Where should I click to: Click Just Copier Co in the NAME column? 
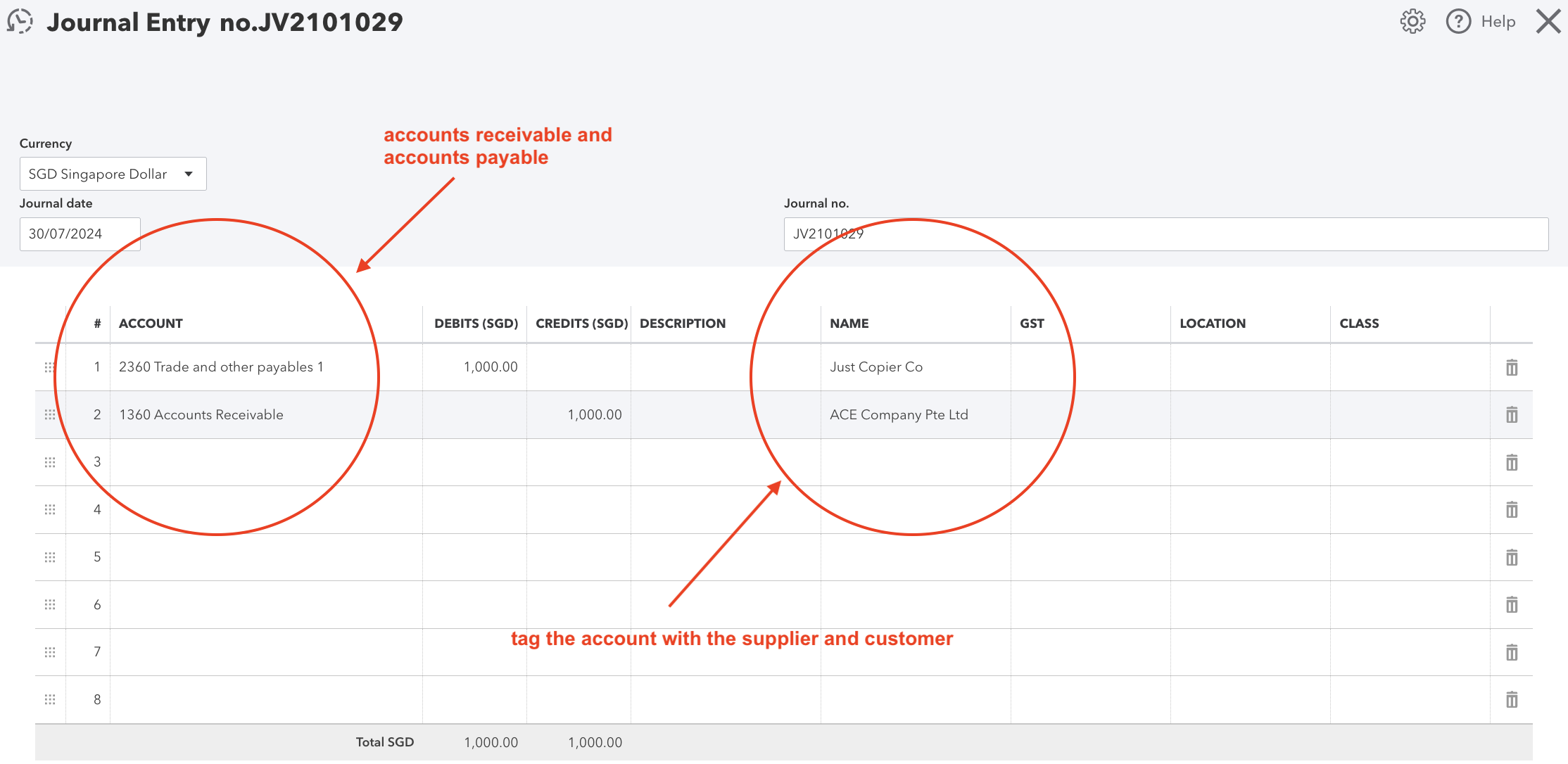(876, 367)
